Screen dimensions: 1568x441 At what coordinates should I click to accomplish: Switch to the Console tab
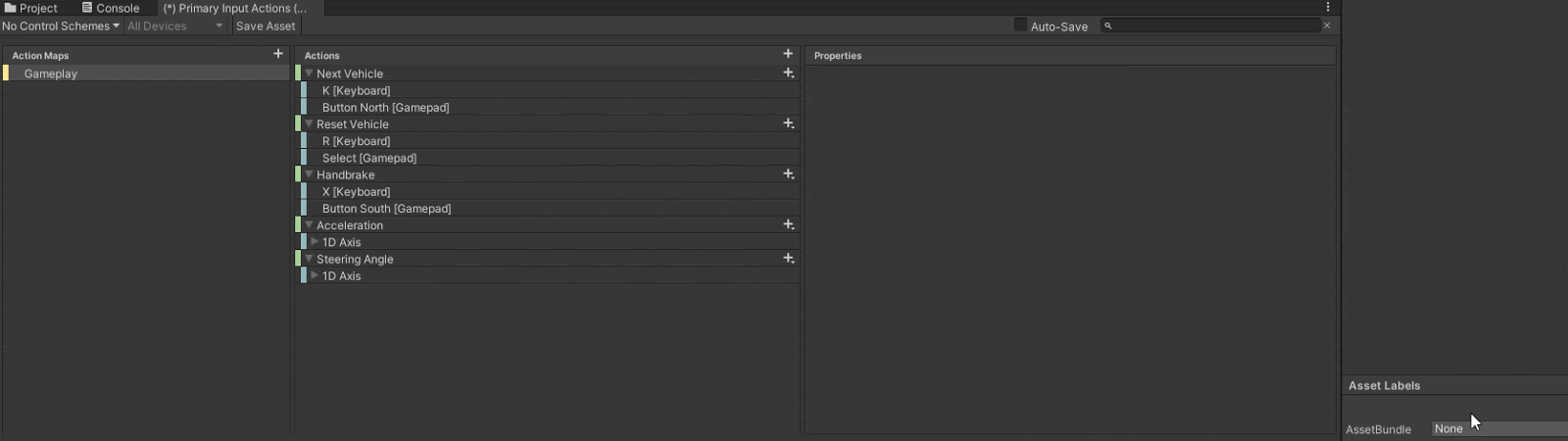pos(111,8)
